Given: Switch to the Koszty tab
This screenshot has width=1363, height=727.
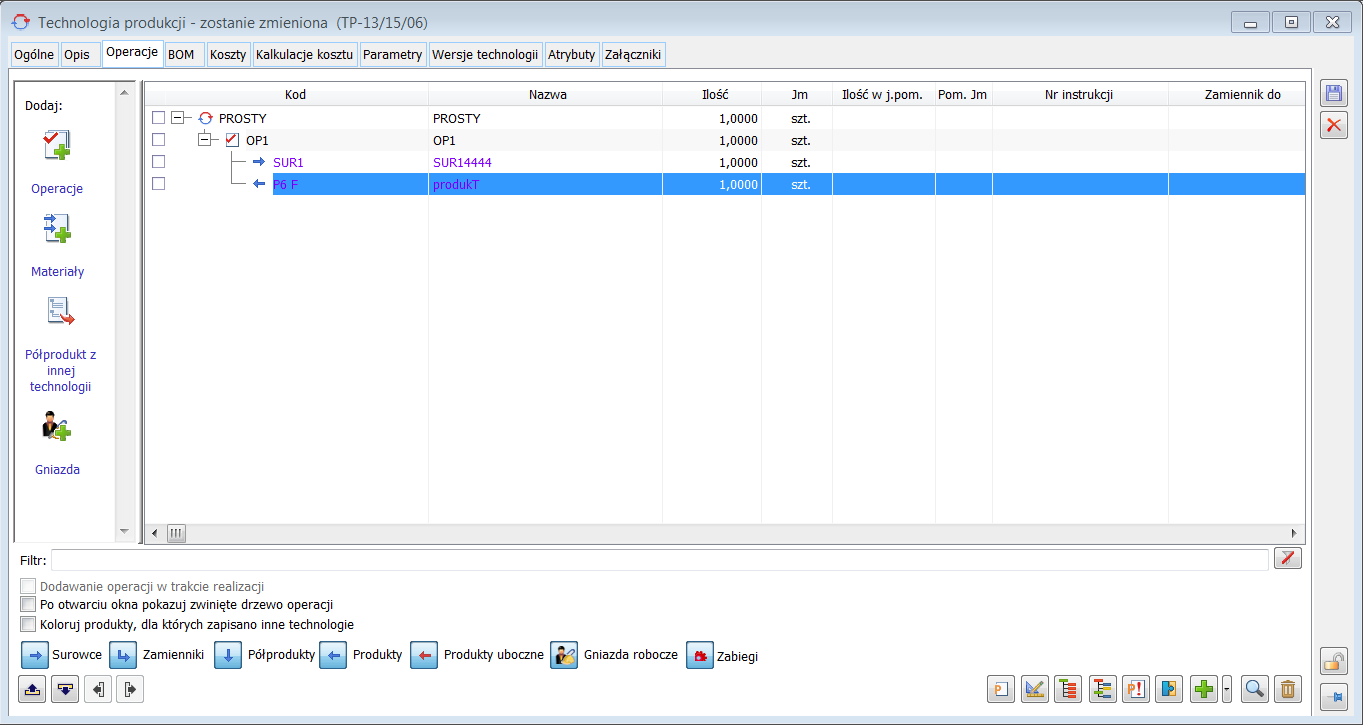Looking at the screenshot, I should [x=228, y=55].
